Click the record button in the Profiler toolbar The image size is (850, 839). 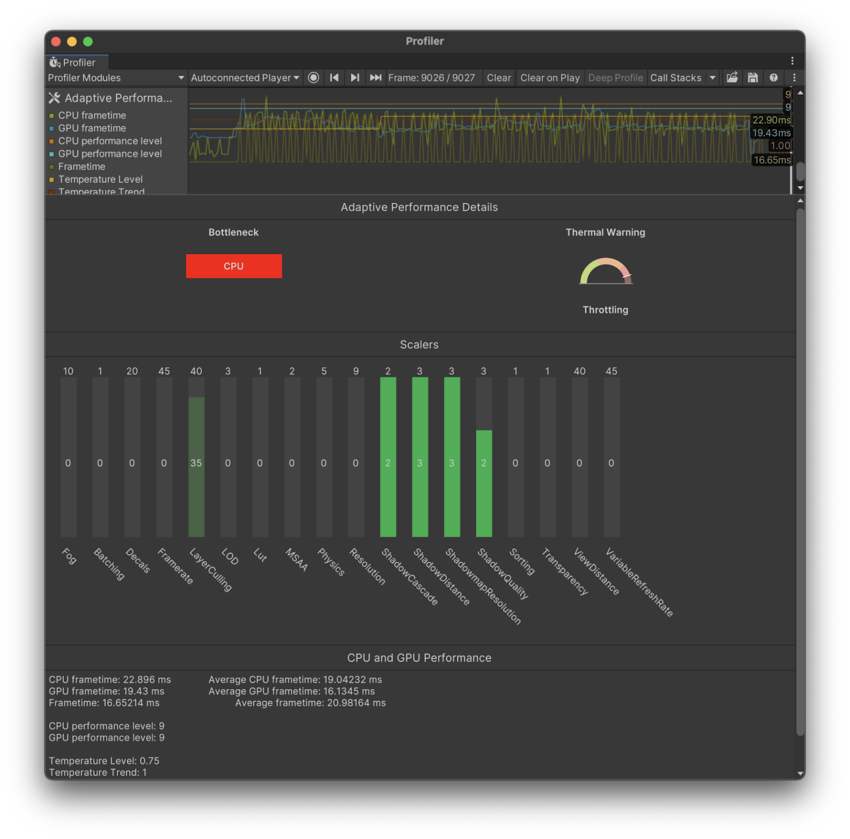(x=313, y=77)
